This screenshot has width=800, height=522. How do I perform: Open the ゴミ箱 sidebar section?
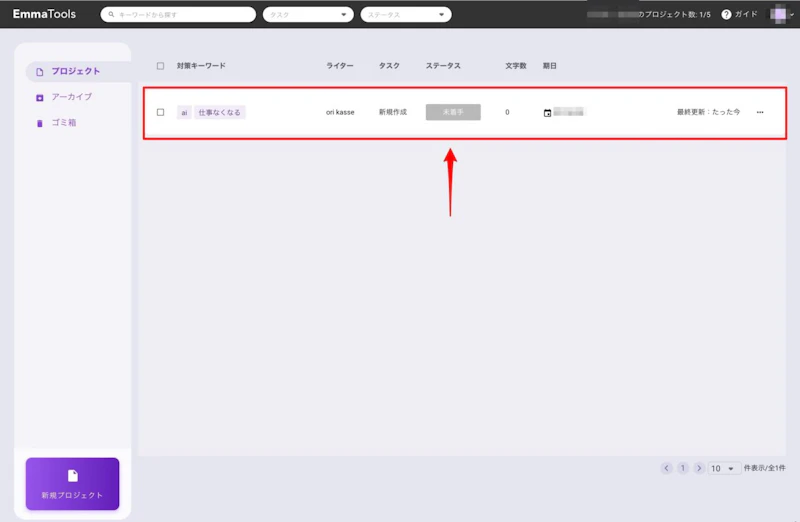[x=64, y=122]
